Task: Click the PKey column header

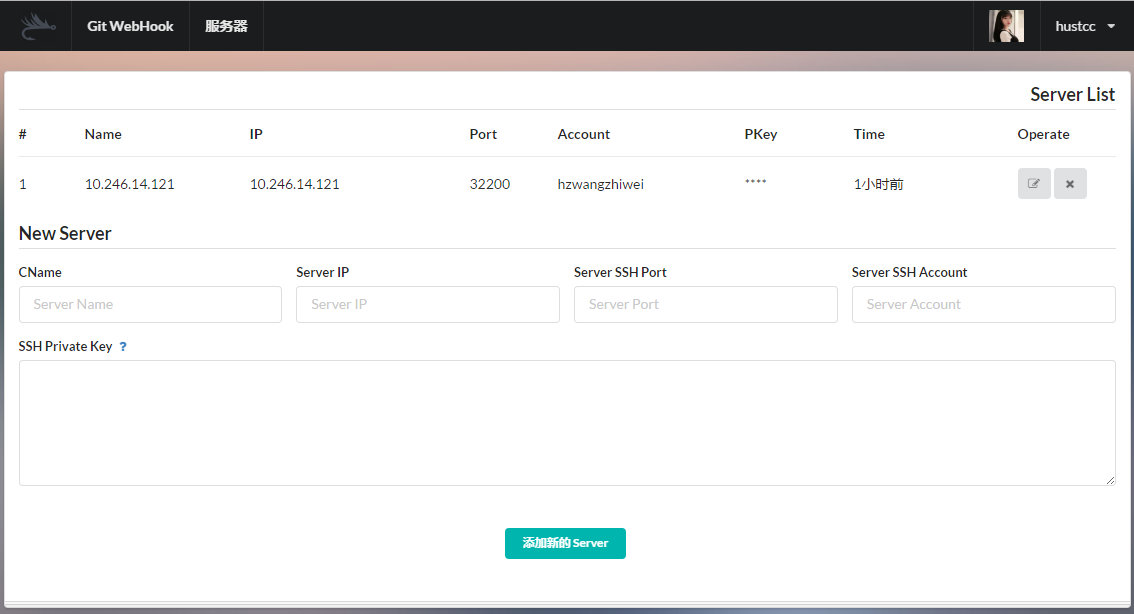Action: [761, 134]
